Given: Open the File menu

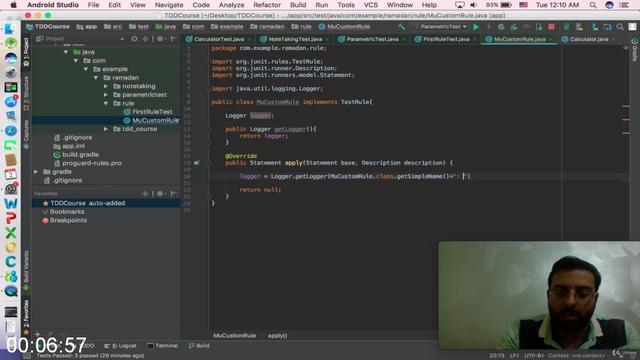Looking at the screenshot, I should pos(93,5).
